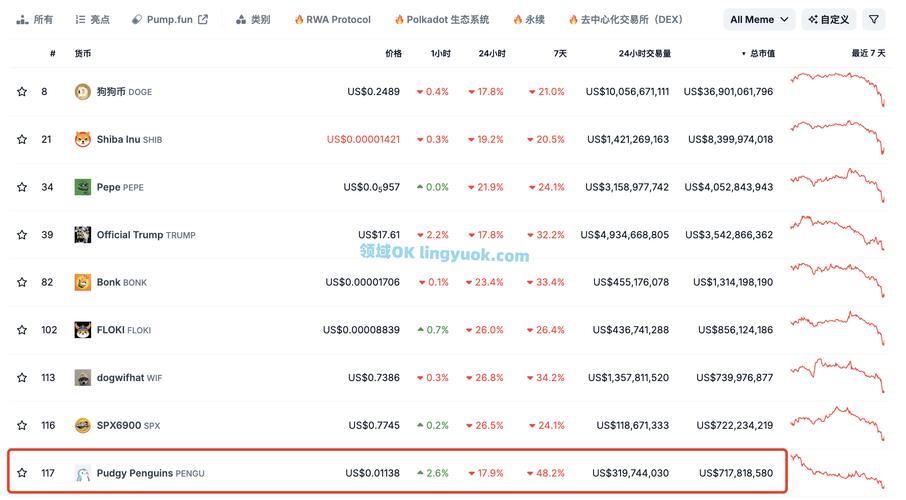This screenshot has width=906, height=500.
Task: View the SPX6900 7-day sparkline
Action: coord(837,423)
